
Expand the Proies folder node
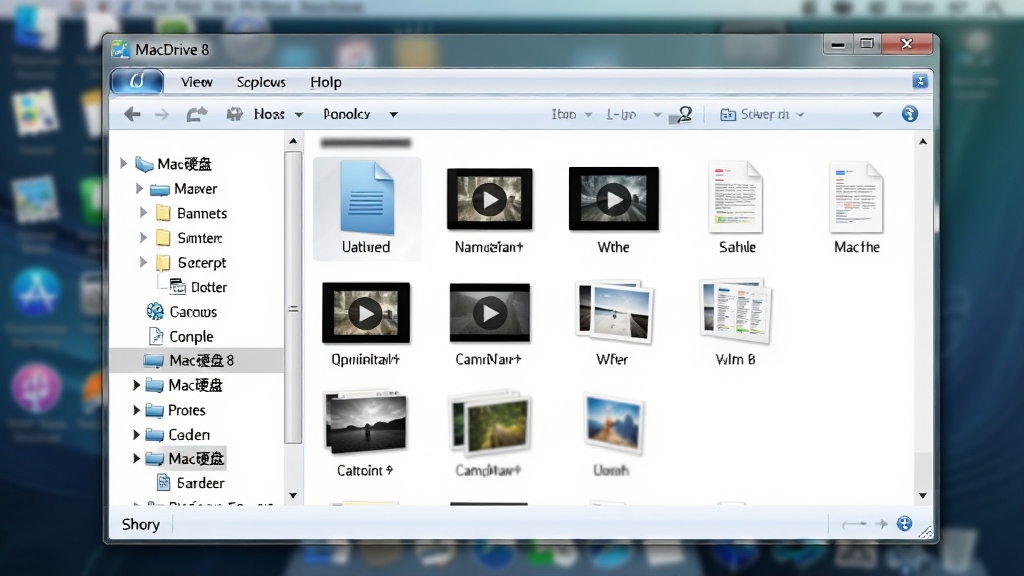click(136, 410)
